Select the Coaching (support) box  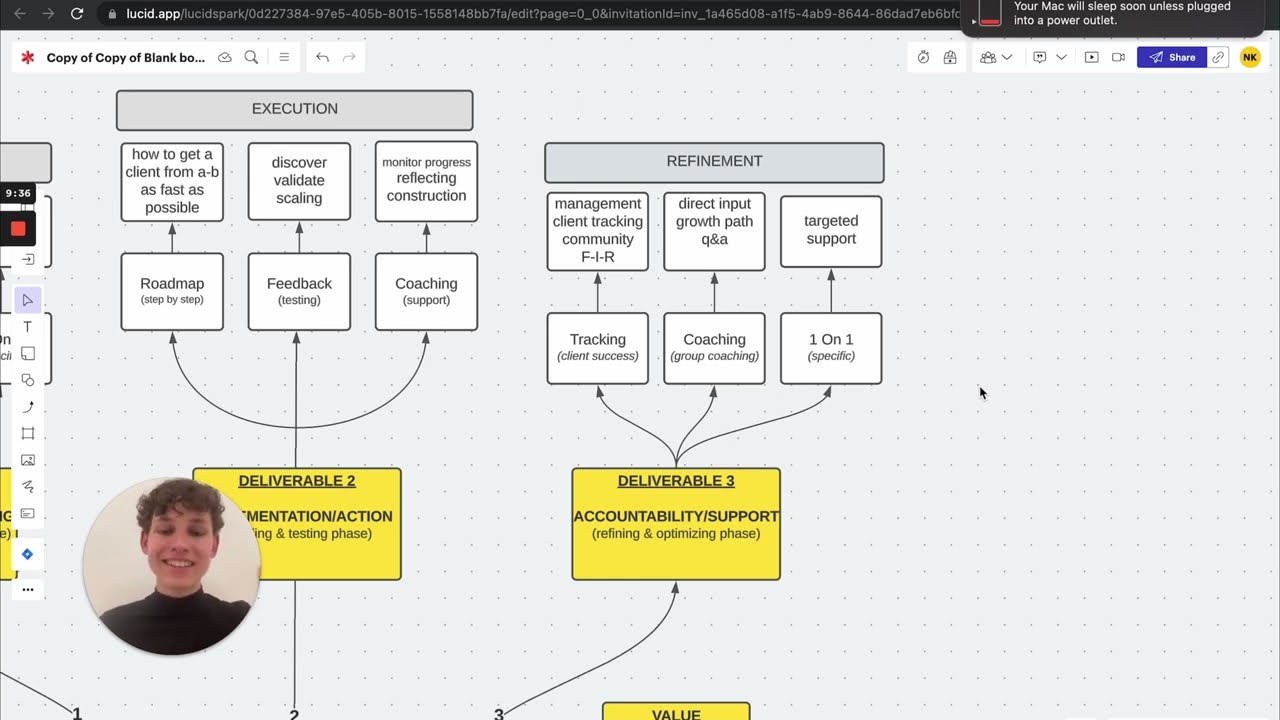pos(426,291)
